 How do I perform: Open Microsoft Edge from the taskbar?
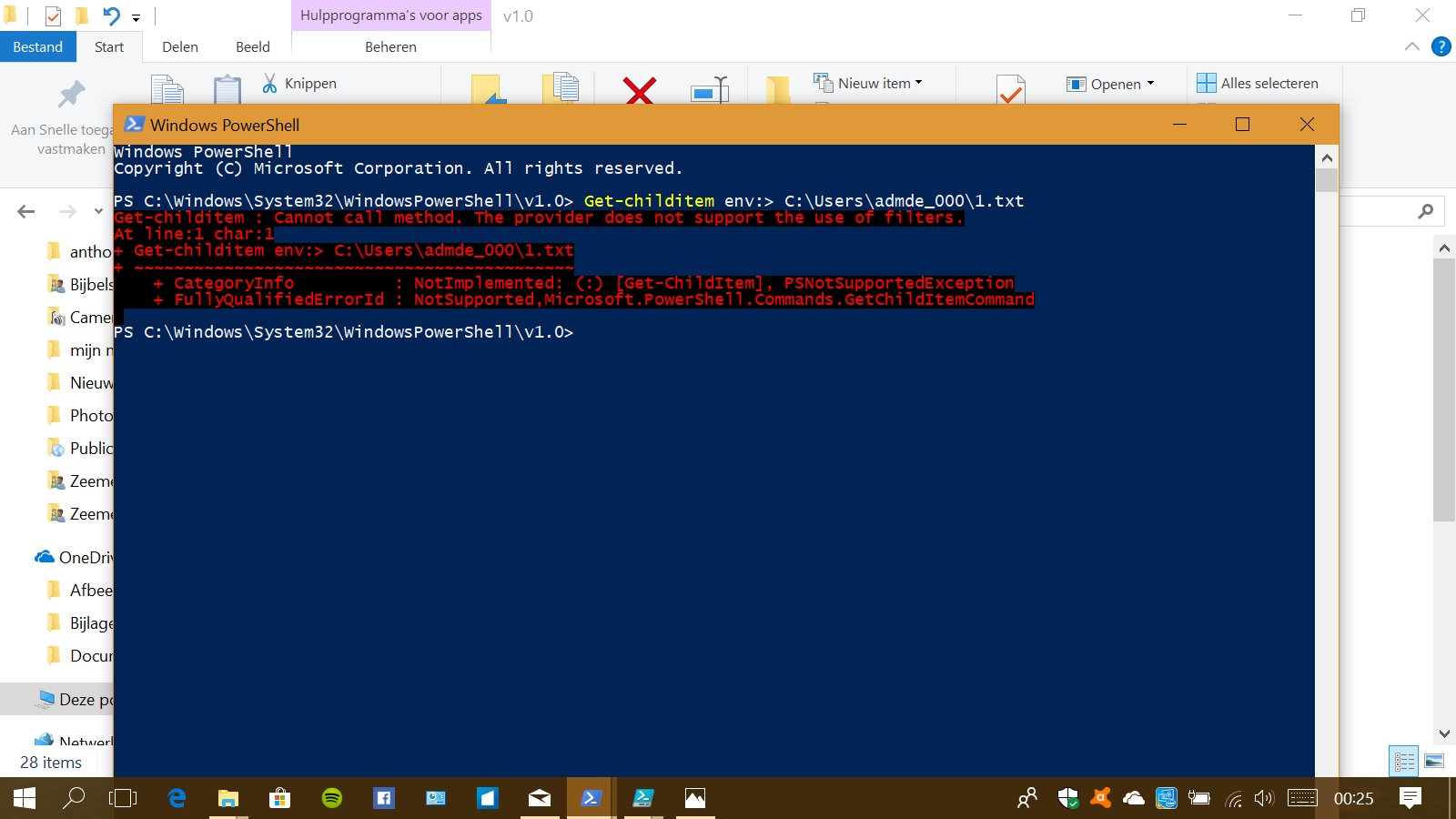(177, 798)
